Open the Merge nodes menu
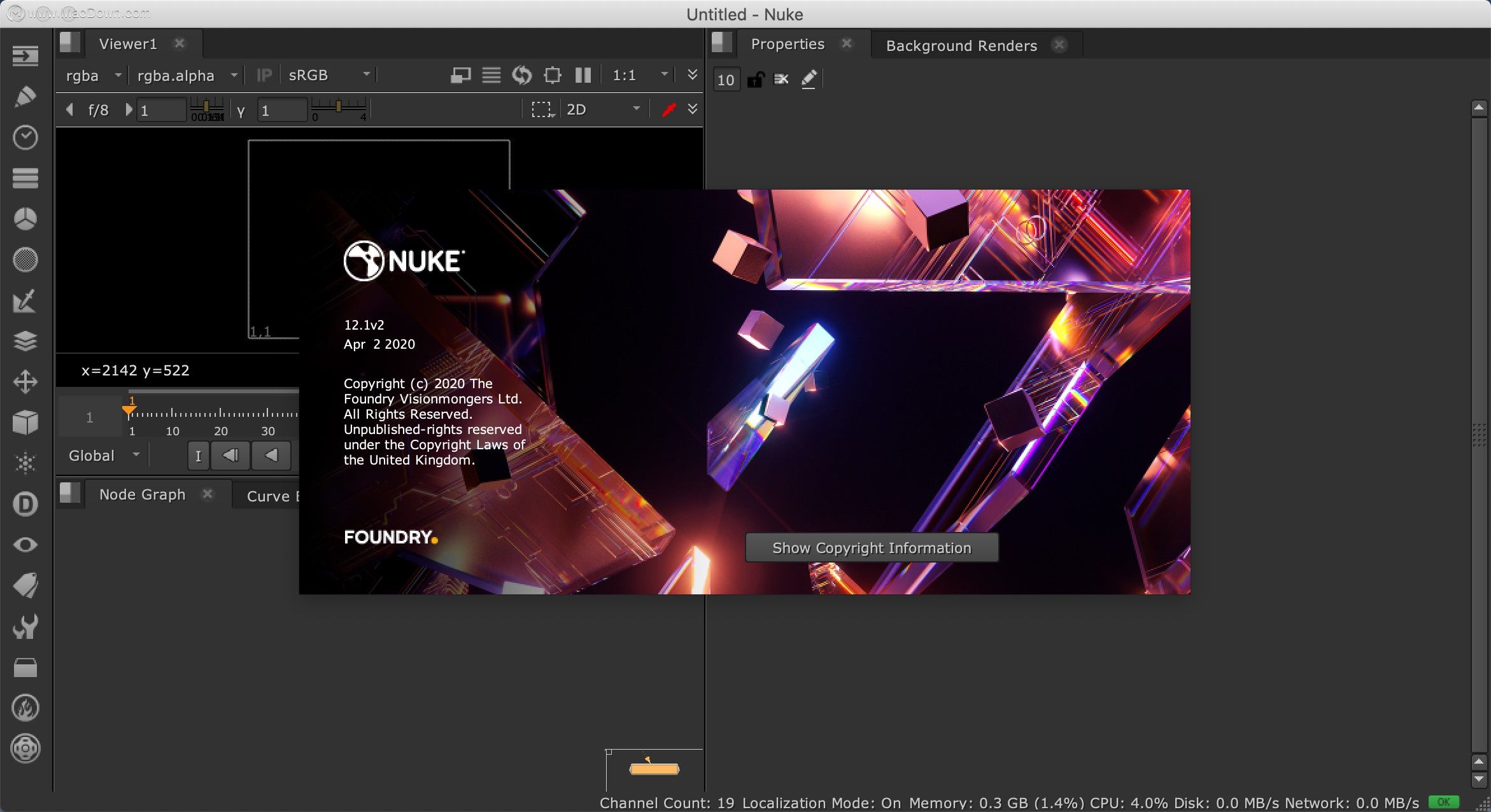1491x812 pixels. point(25,341)
